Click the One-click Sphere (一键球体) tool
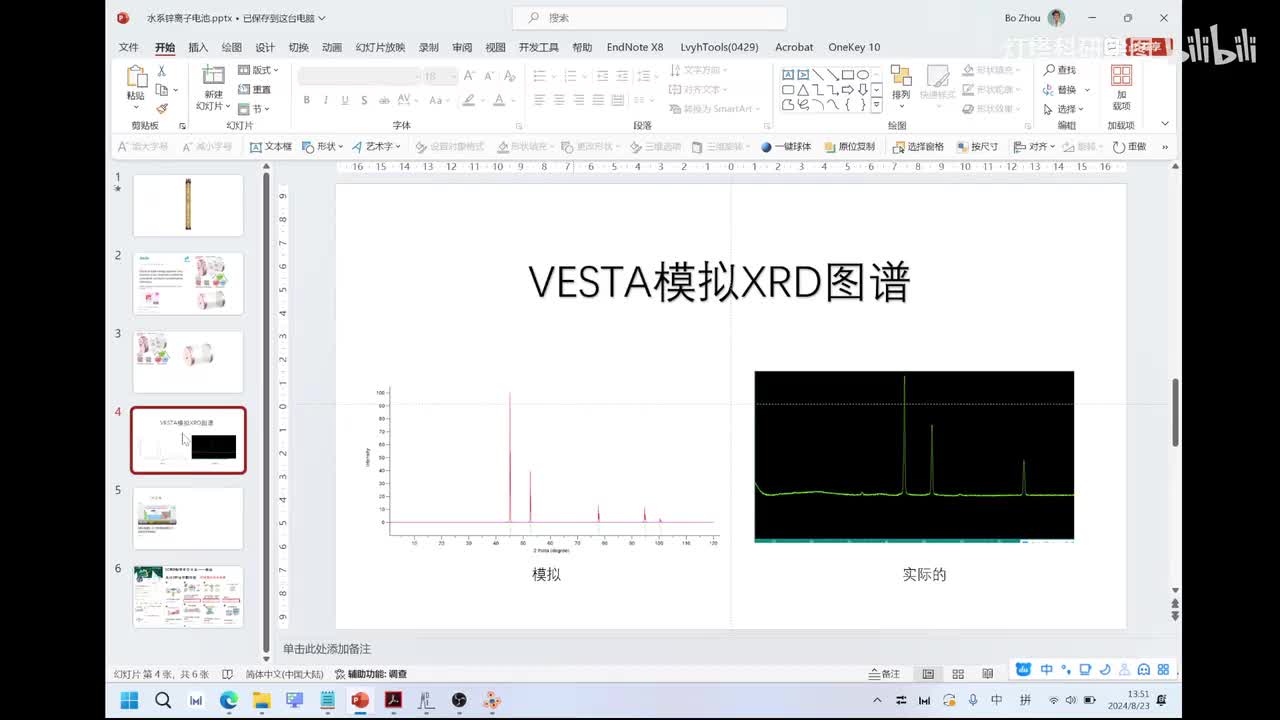1280x720 pixels. click(x=786, y=147)
